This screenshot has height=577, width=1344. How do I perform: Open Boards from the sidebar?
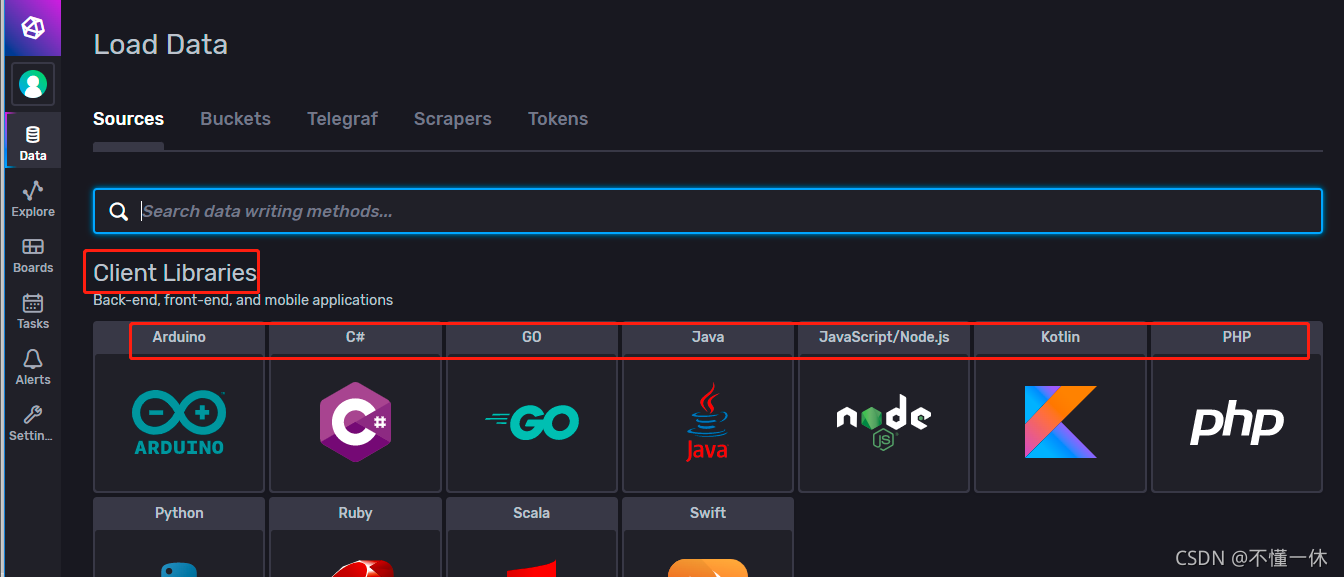33,253
